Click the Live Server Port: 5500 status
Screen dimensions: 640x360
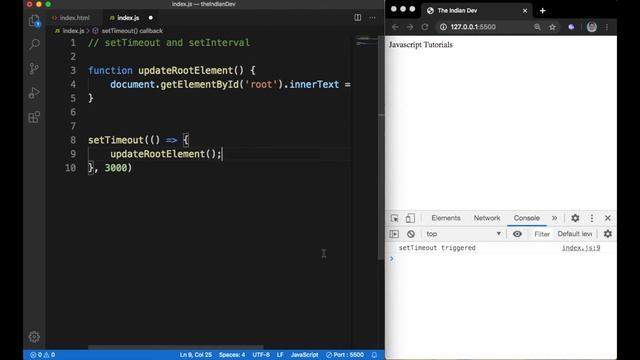pos(345,355)
